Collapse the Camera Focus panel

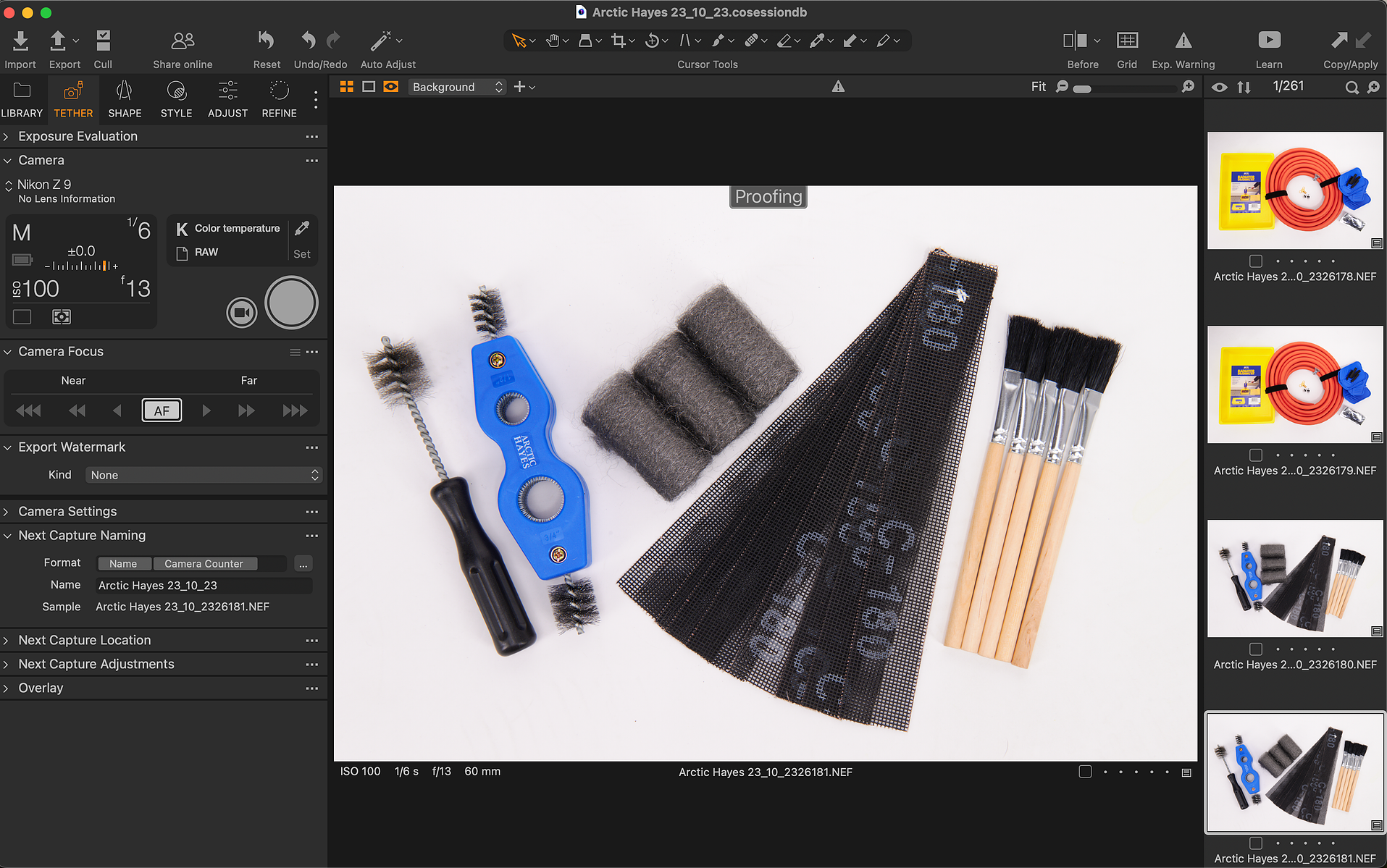click(7, 352)
